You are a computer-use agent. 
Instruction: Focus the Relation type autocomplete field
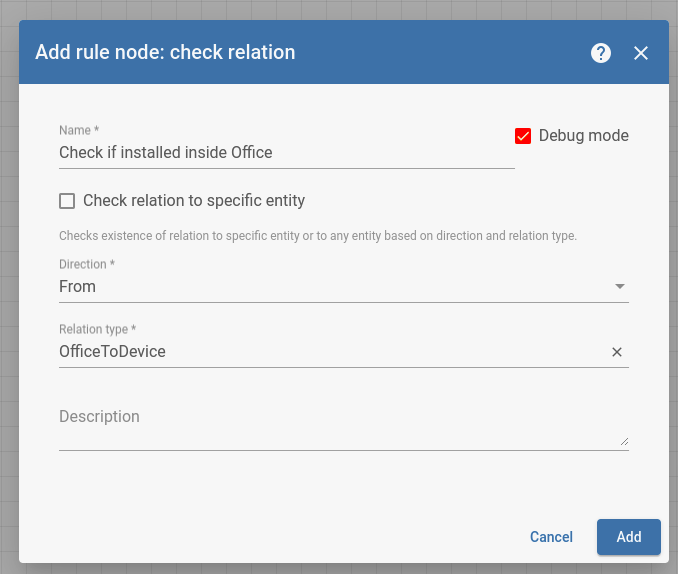coord(333,351)
